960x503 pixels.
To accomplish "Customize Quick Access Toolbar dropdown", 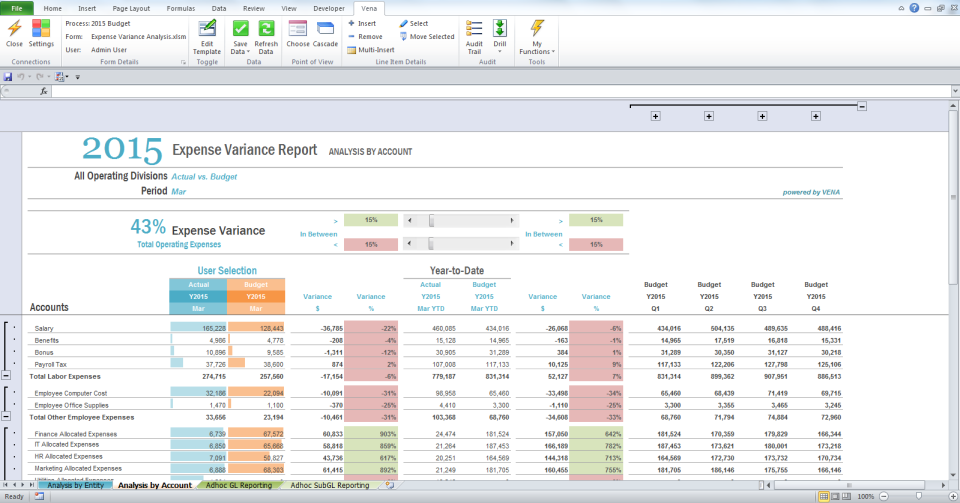I will [x=78, y=77].
